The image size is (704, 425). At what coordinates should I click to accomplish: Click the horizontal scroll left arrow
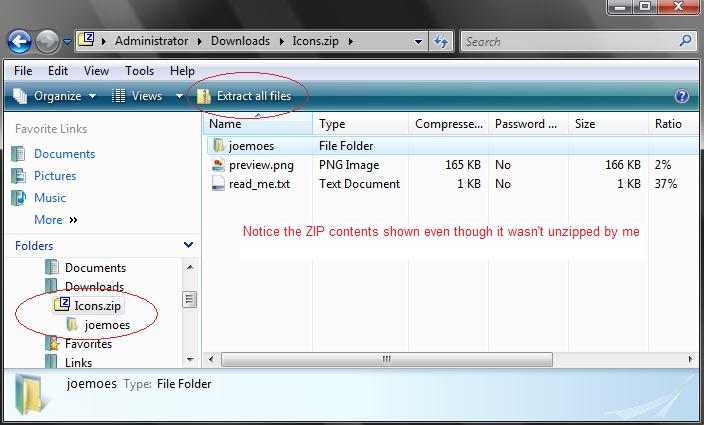(x=211, y=359)
